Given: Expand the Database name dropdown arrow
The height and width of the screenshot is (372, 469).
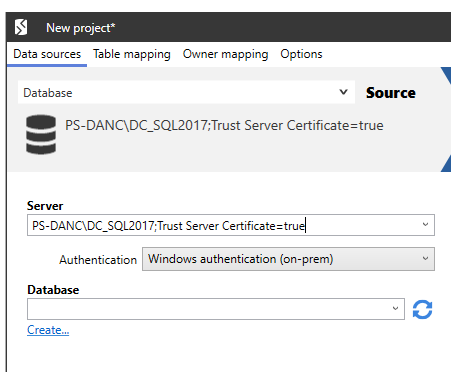Looking at the screenshot, I should (x=395, y=309).
